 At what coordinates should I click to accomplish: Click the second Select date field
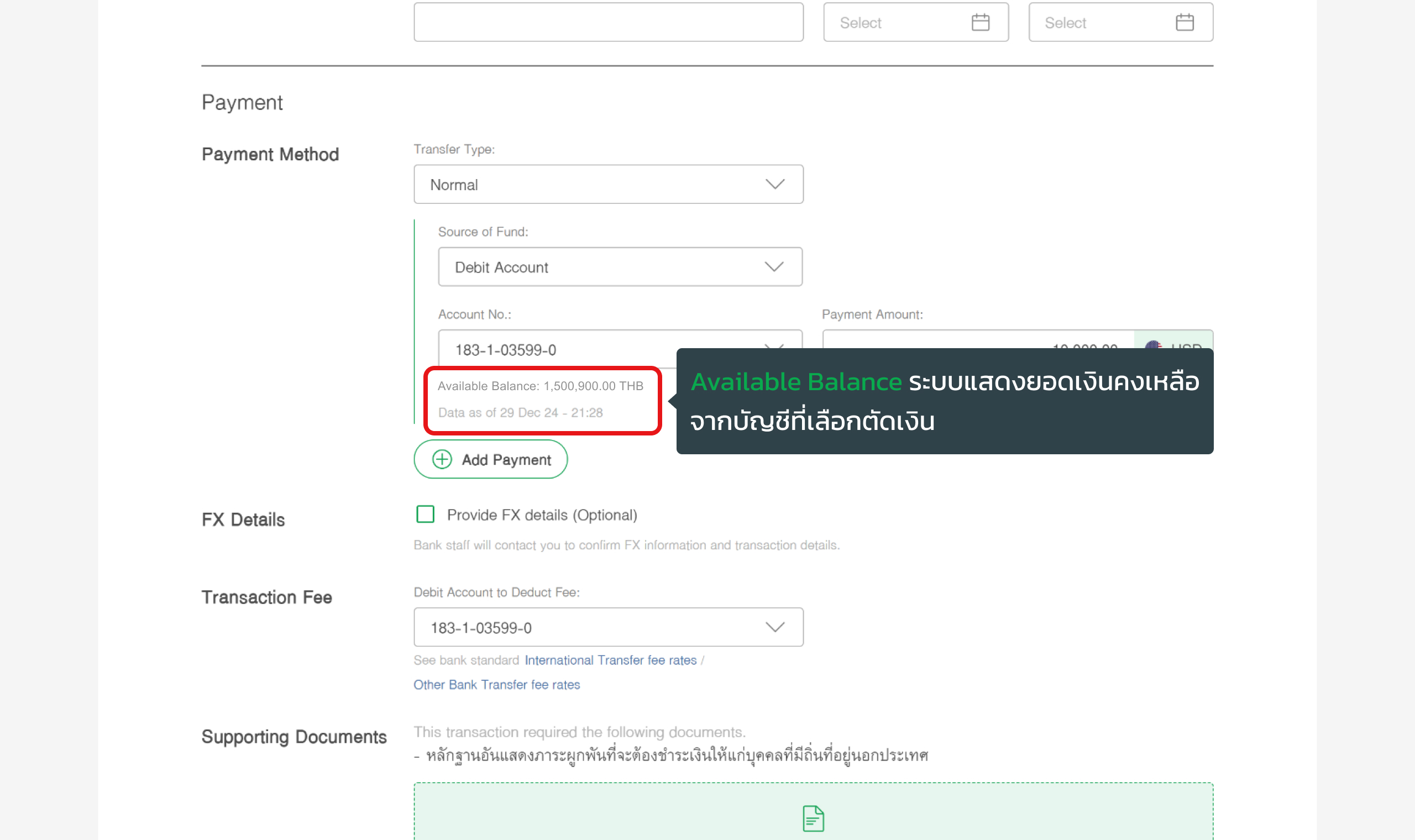1121,22
